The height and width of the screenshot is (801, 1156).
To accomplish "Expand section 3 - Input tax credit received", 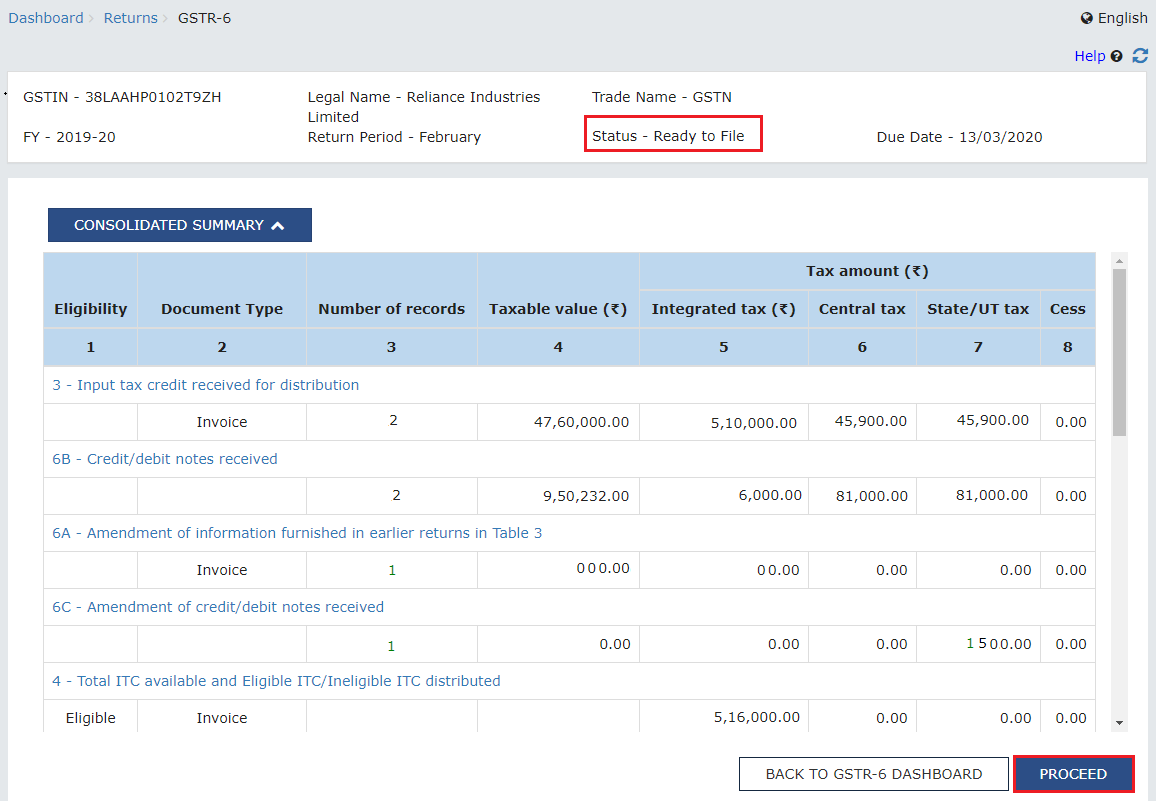I will point(205,384).
